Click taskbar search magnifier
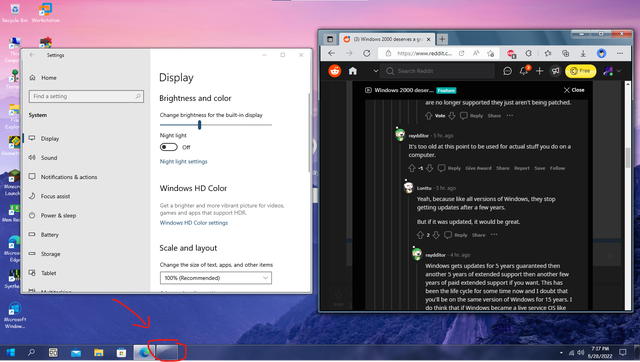640x362 pixels. coord(31,352)
